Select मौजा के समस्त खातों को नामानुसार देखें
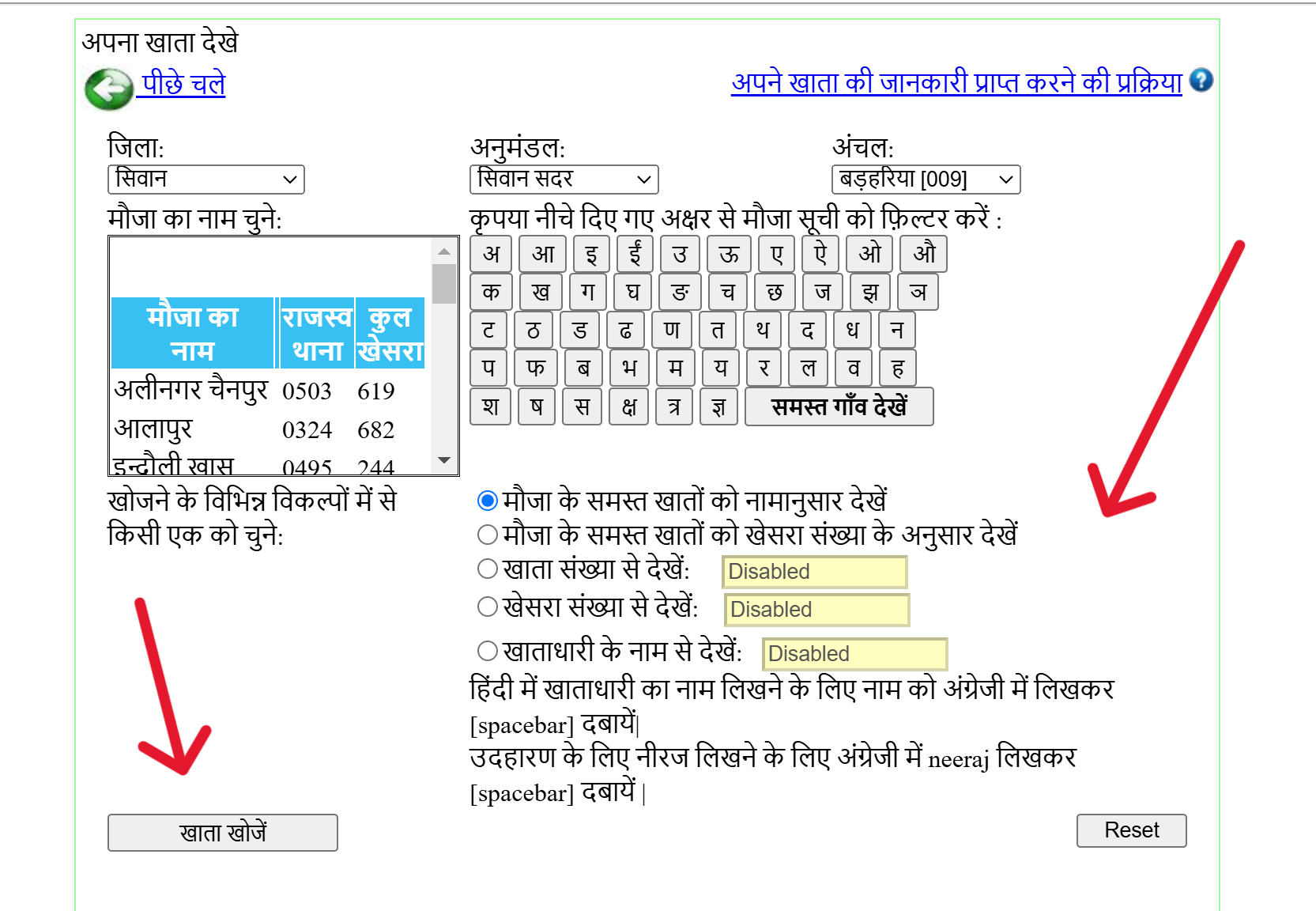The width and height of the screenshot is (1316, 911). pyautogui.click(x=488, y=501)
